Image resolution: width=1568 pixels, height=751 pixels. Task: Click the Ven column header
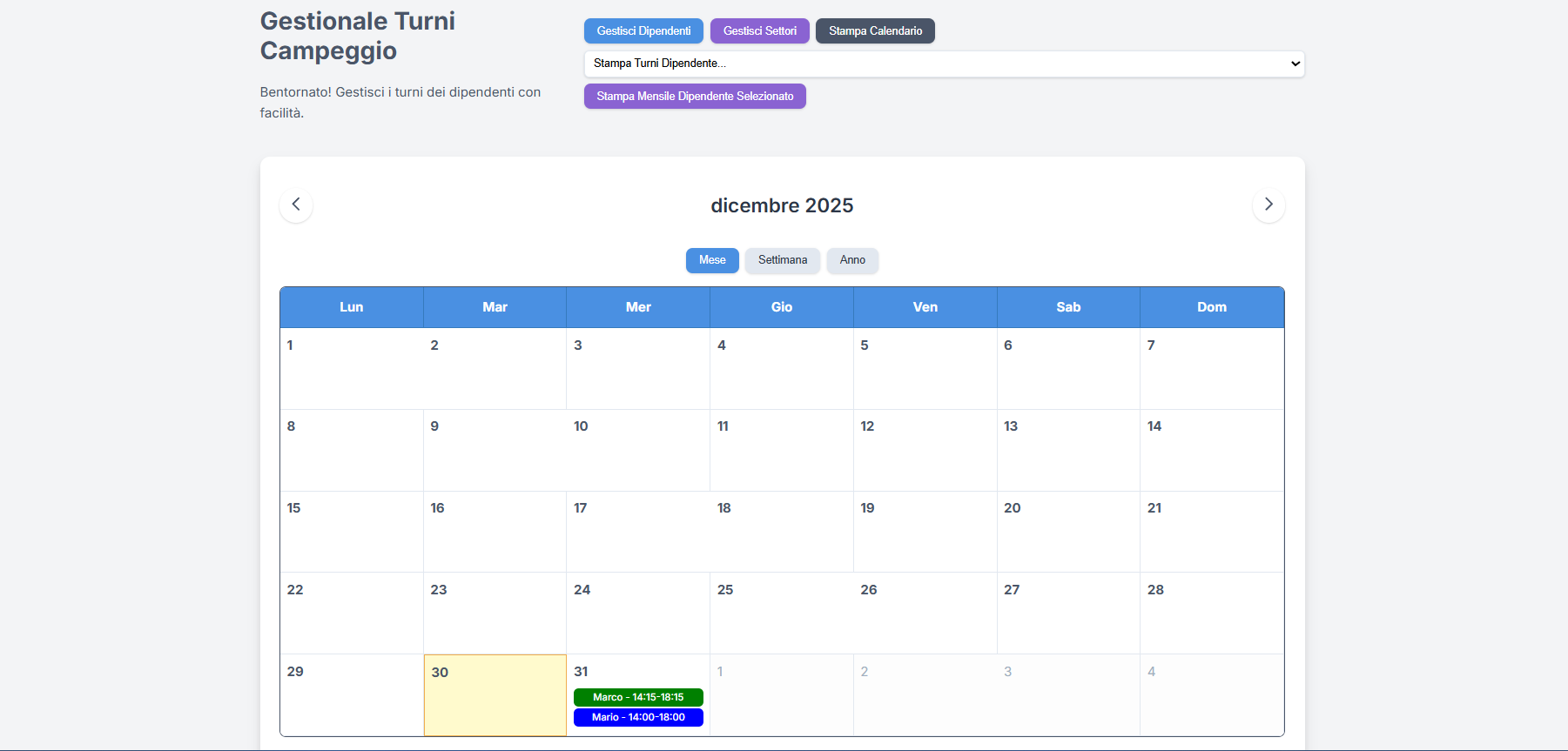[x=925, y=307]
